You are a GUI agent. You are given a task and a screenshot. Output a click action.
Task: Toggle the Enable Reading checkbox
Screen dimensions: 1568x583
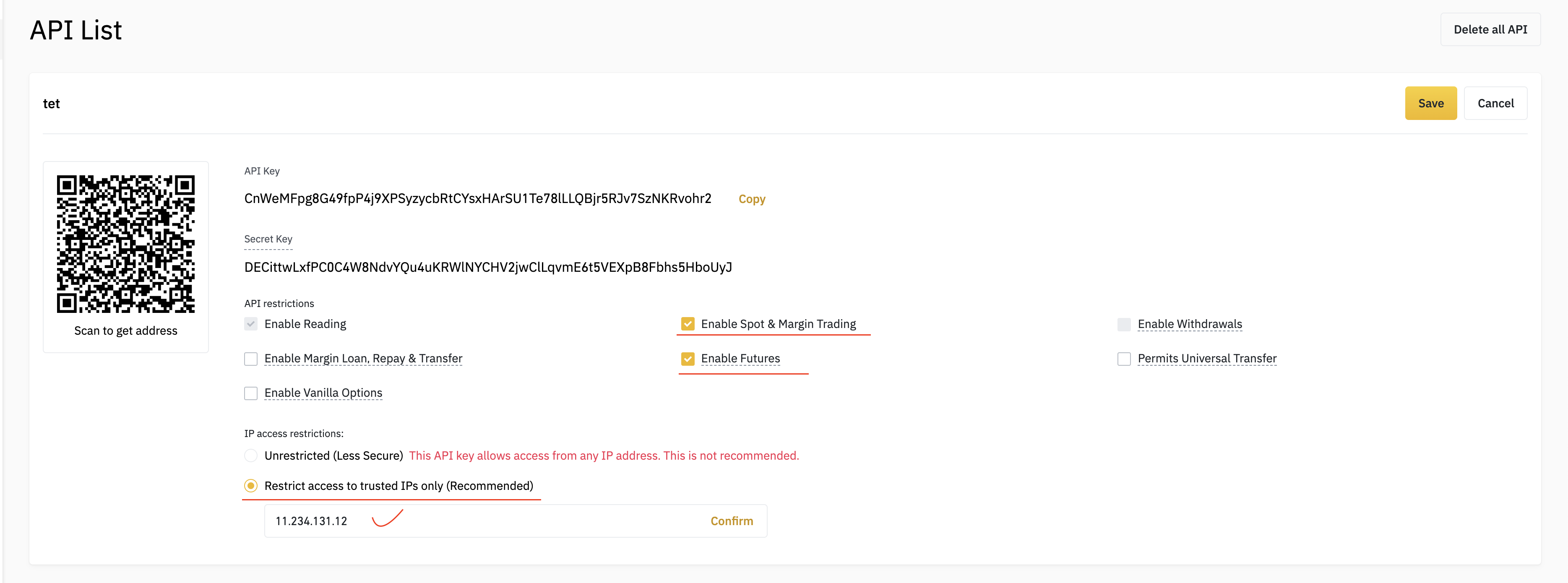tap(251, 324)
